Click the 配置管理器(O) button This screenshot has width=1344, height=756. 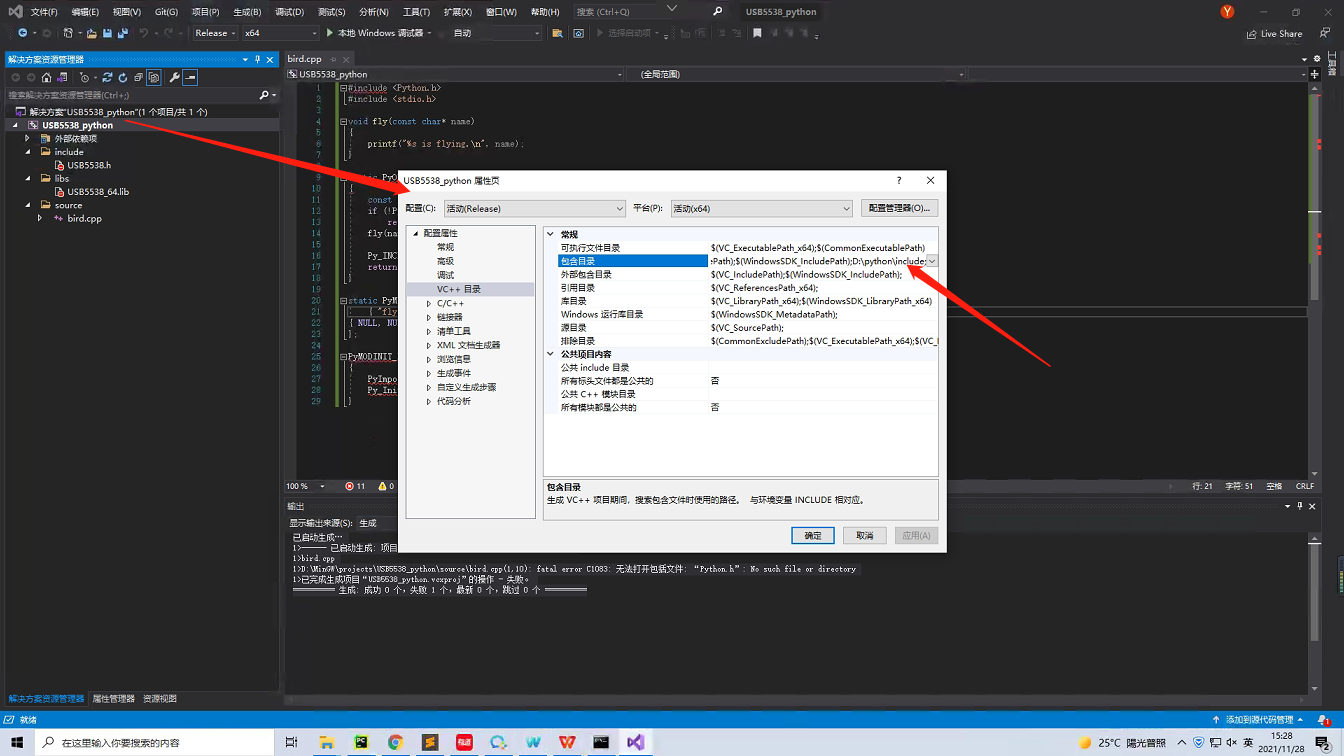899,207
